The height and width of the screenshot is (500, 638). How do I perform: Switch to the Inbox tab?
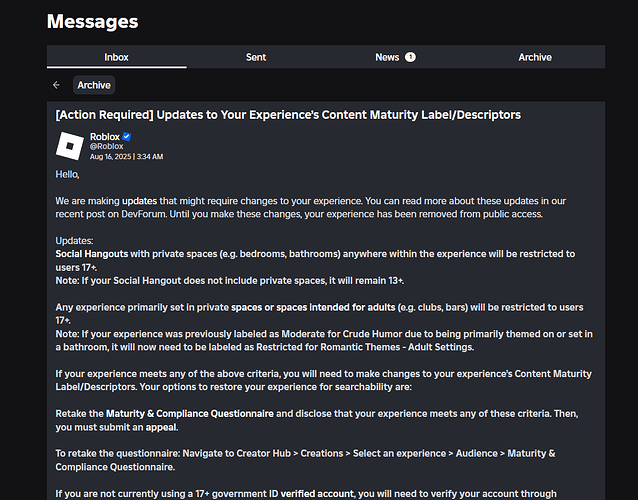tap(117, 57)
